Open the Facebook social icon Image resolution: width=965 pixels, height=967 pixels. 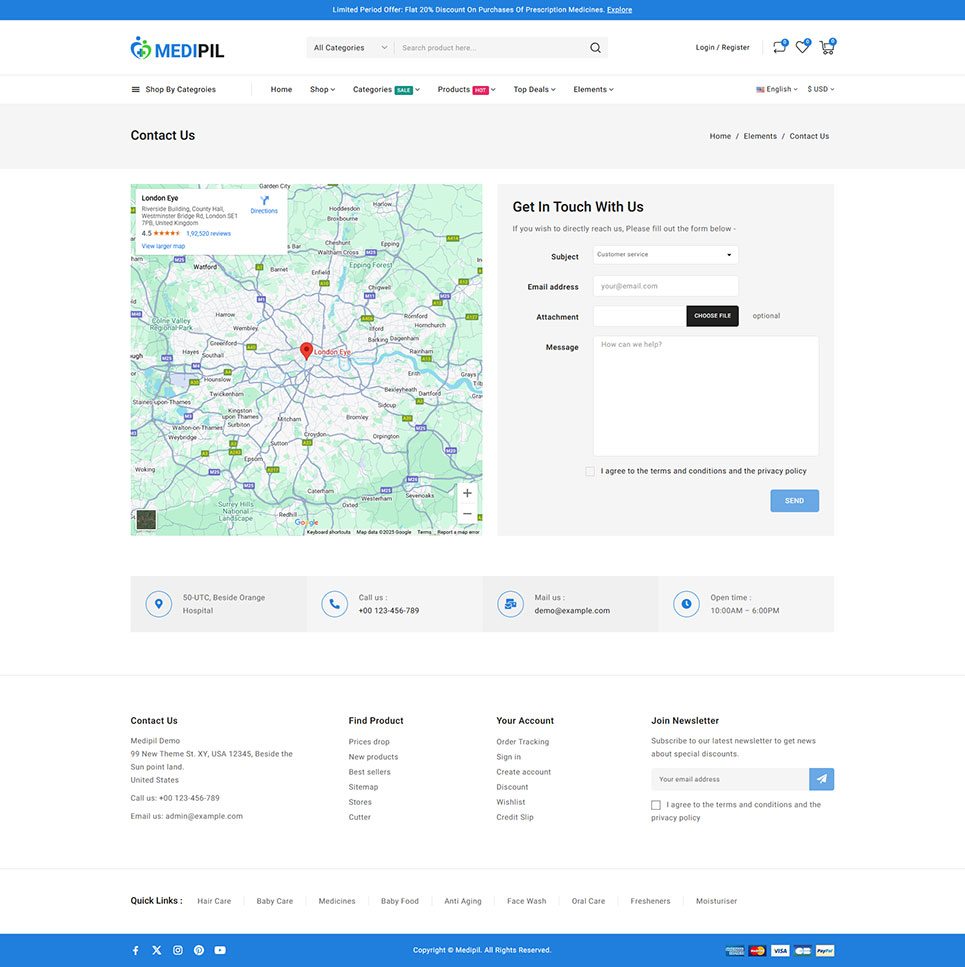[136, 950]
